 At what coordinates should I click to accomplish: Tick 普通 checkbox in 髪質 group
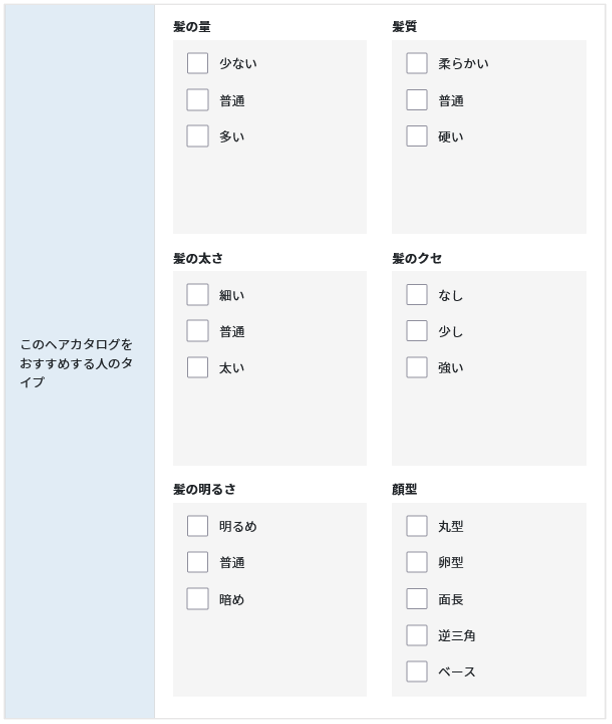point(417,100)
